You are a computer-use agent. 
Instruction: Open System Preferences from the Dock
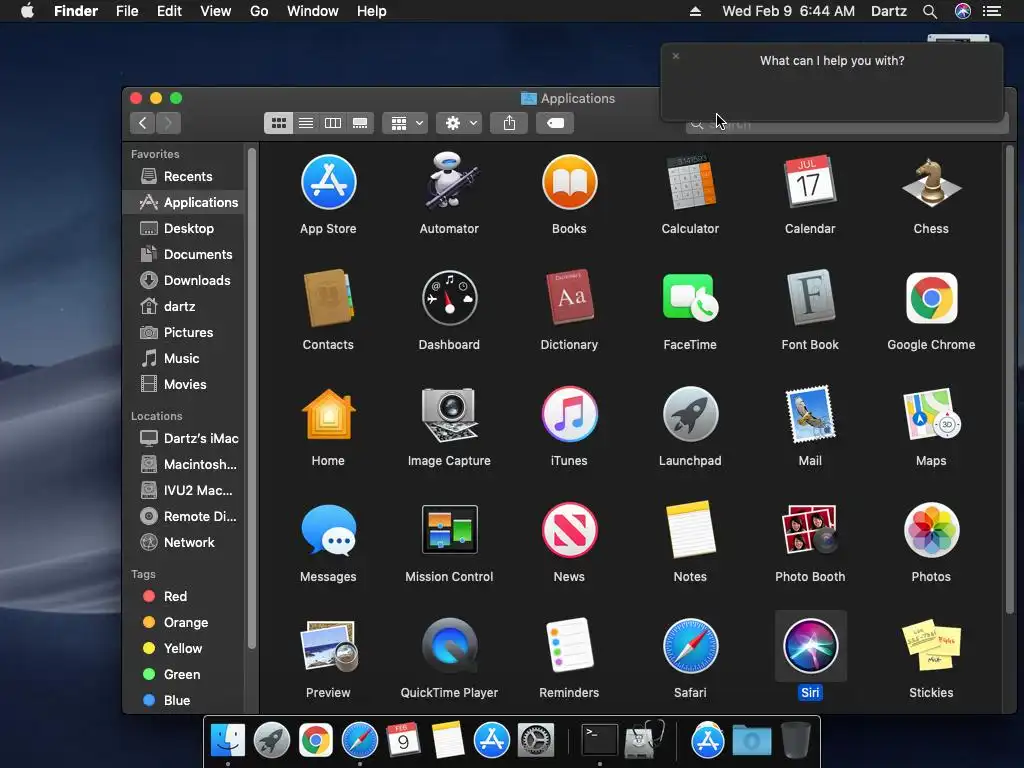tap(536, 741)
